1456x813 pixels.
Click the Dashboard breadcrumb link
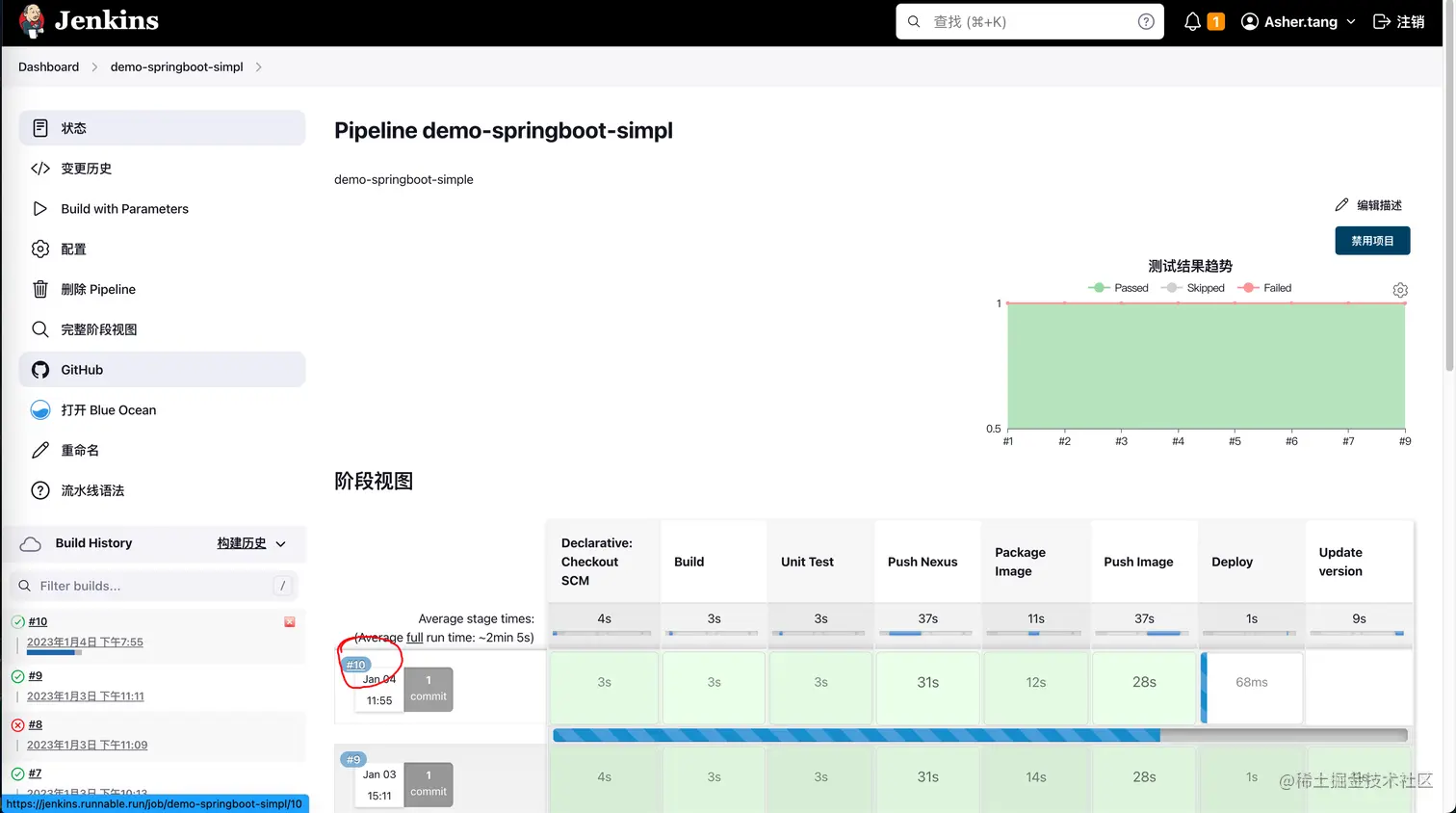(x=48, y=66)
